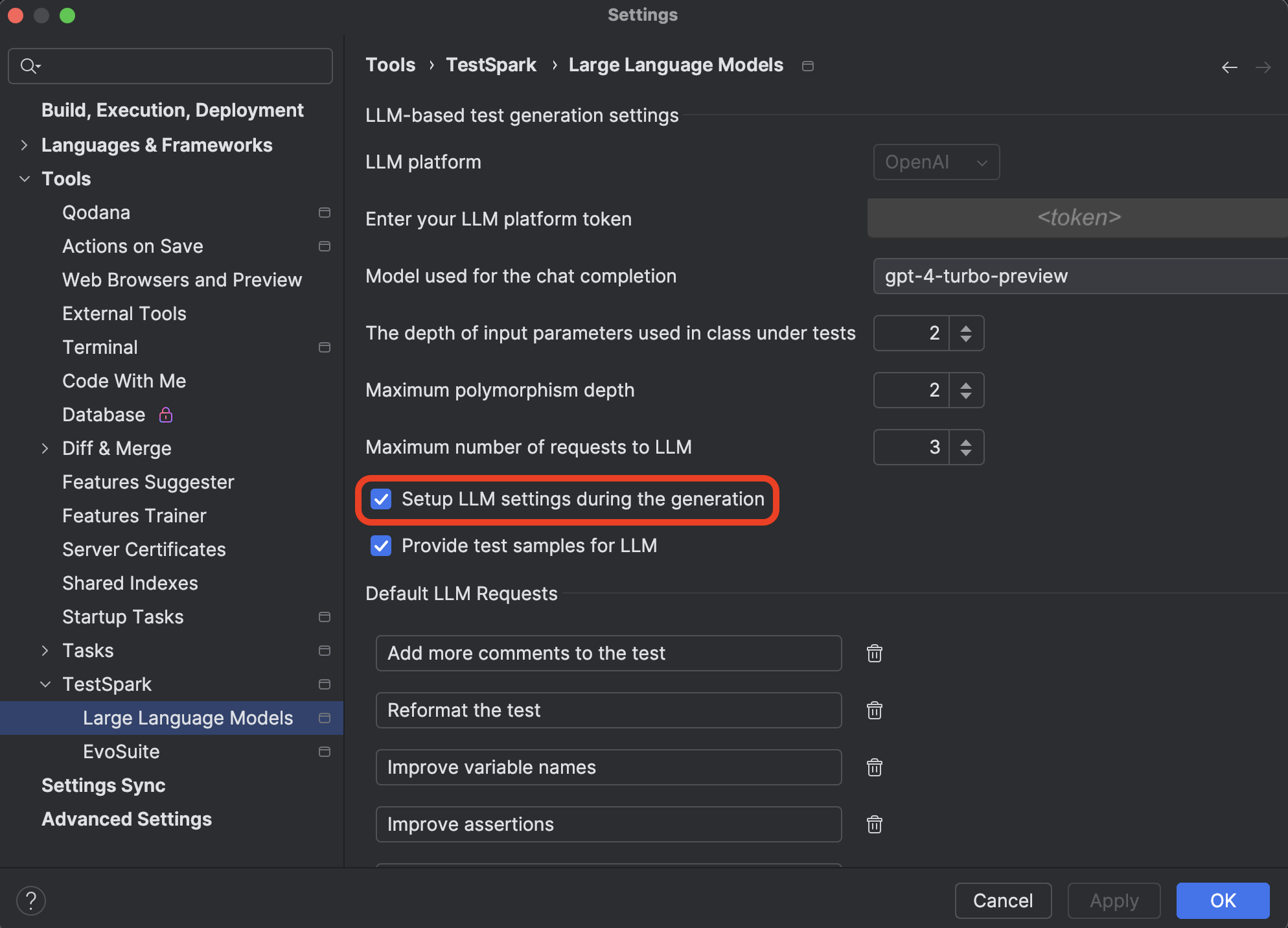The image size is (1288, 928).
Task: Edit the 'Improve variable names' field
Action: pos(608,767)
